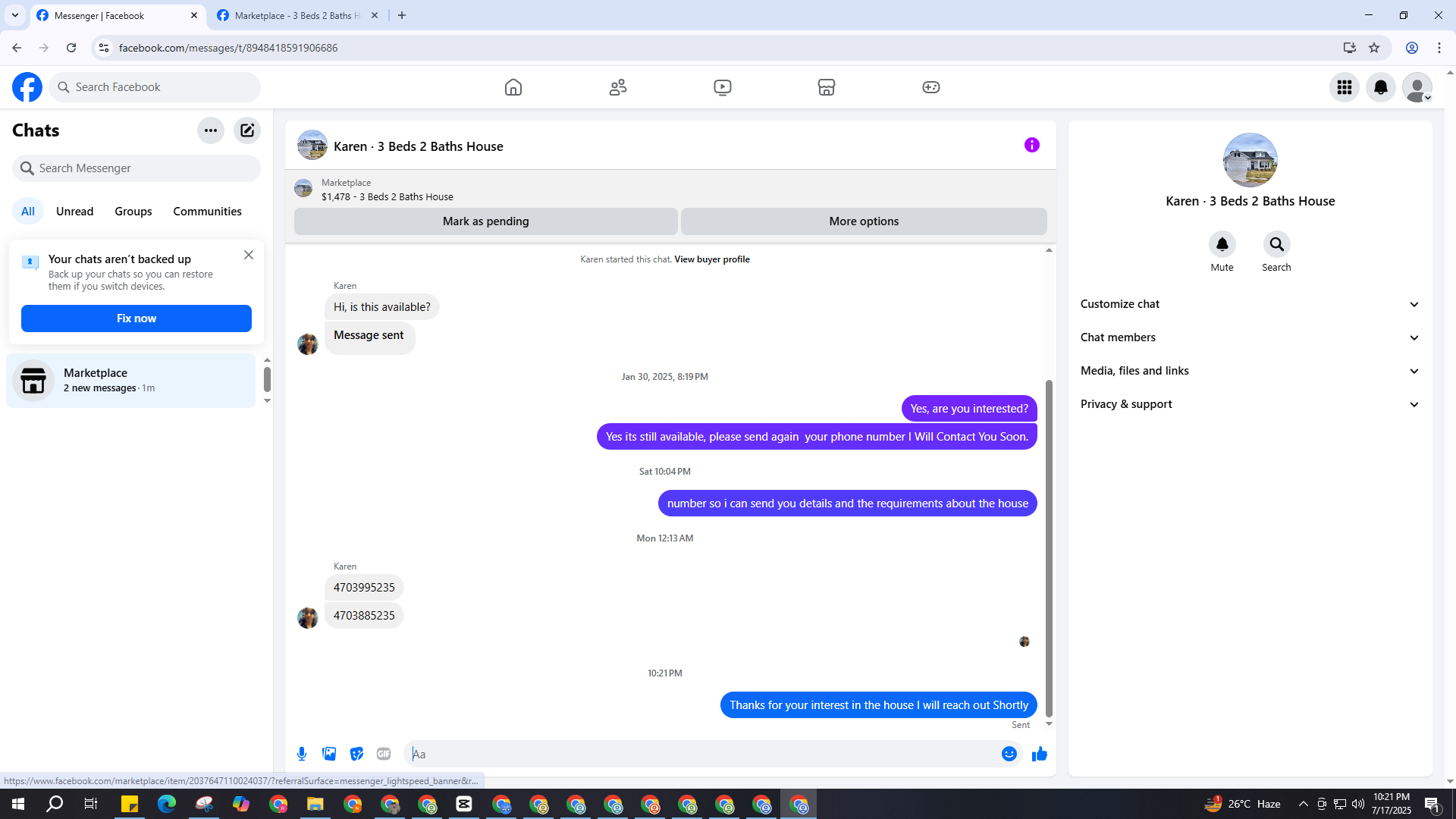Open Chats options (three dots)
This screenshot has height=819, width=1456.
click(211, 130)
